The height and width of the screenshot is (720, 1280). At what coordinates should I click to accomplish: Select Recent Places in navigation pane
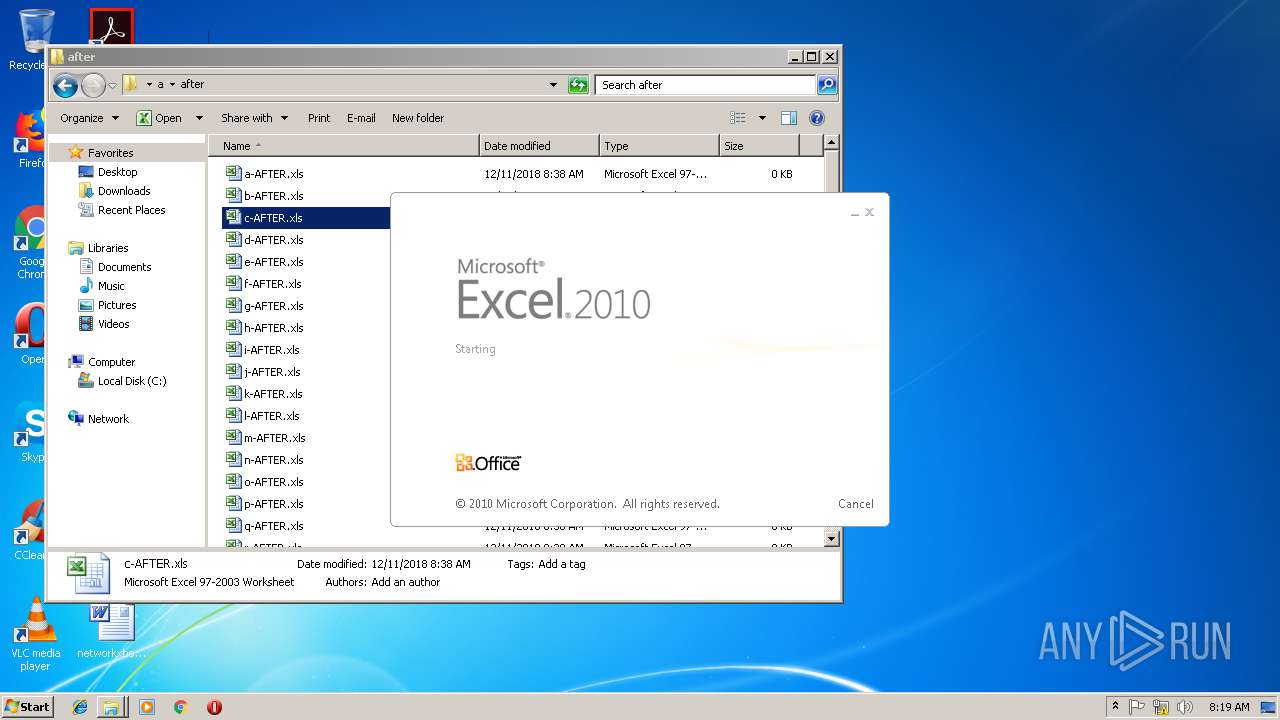(x=131, y=210)
